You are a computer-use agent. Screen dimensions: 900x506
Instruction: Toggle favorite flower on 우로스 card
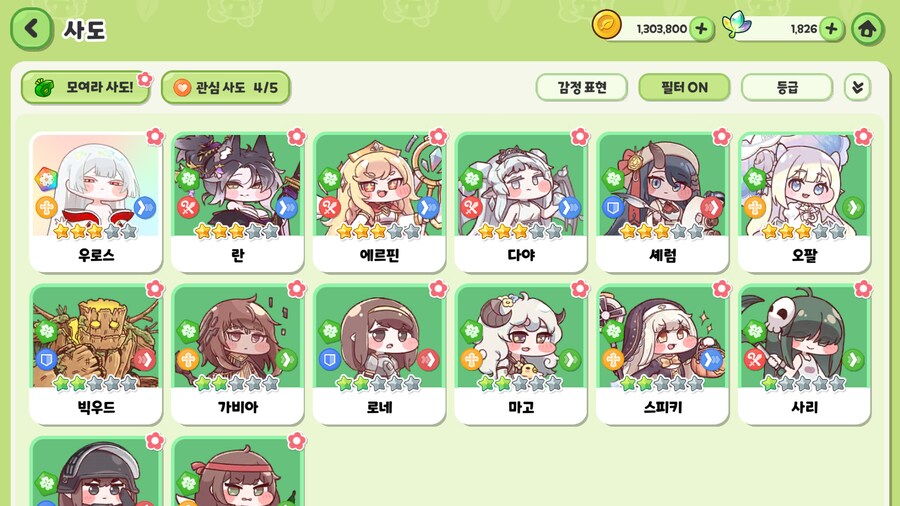(155, 137)
